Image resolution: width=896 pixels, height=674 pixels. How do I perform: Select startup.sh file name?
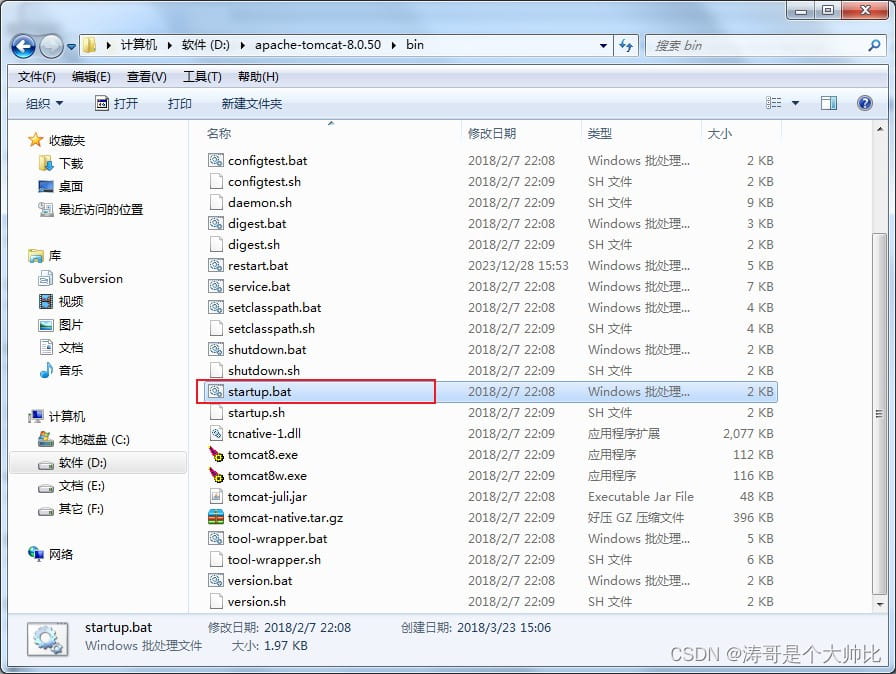click(x=256, y=413)
